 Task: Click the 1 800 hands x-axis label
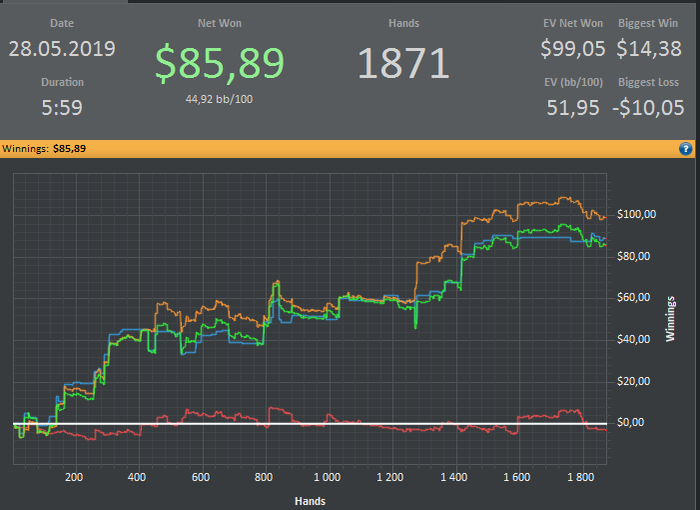pyautogui.click(x=580, y=477)
